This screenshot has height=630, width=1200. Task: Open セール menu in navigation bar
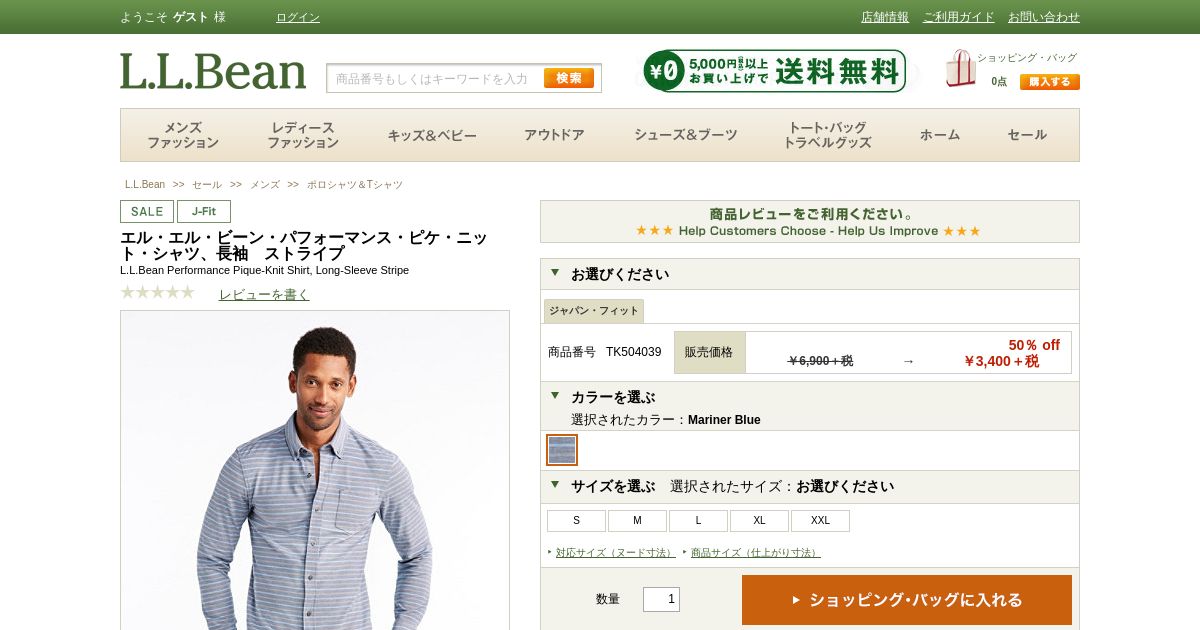[1027, 135]
